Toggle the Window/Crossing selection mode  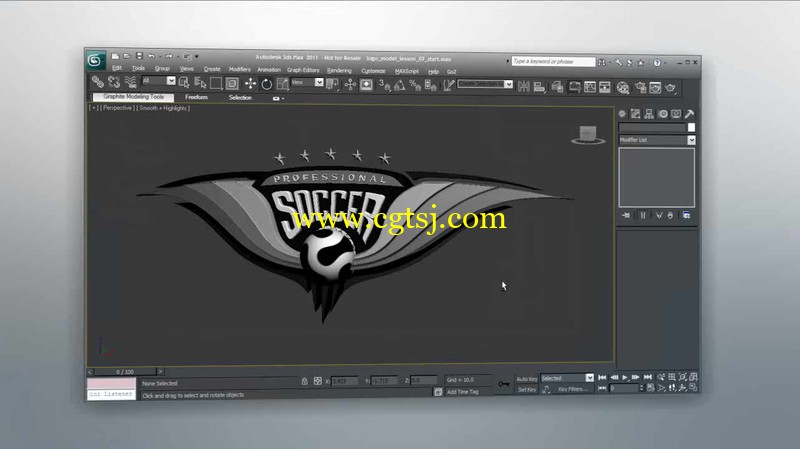pyautogui.click(x=232, y=83)
